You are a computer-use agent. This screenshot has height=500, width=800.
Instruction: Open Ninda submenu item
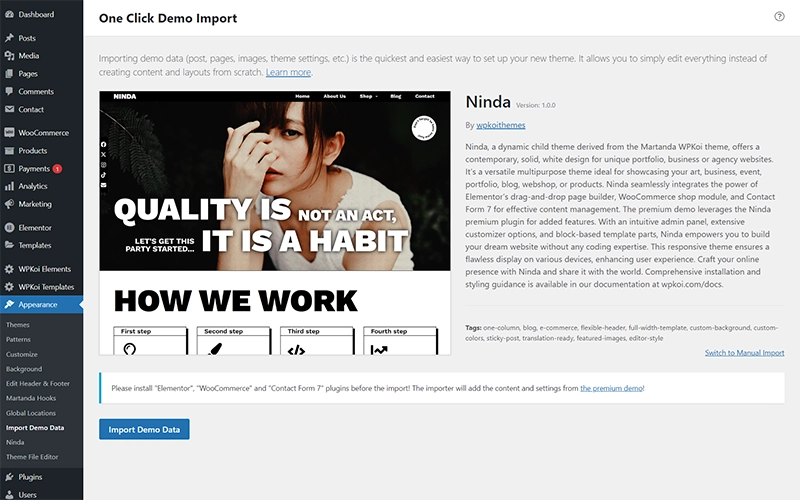(x=15, y=442)
